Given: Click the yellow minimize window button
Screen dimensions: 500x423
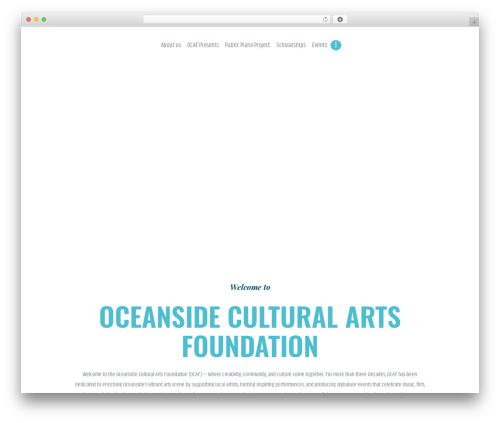Looking at the screenshot, I should pyautogui.click(x=36, y=20).
